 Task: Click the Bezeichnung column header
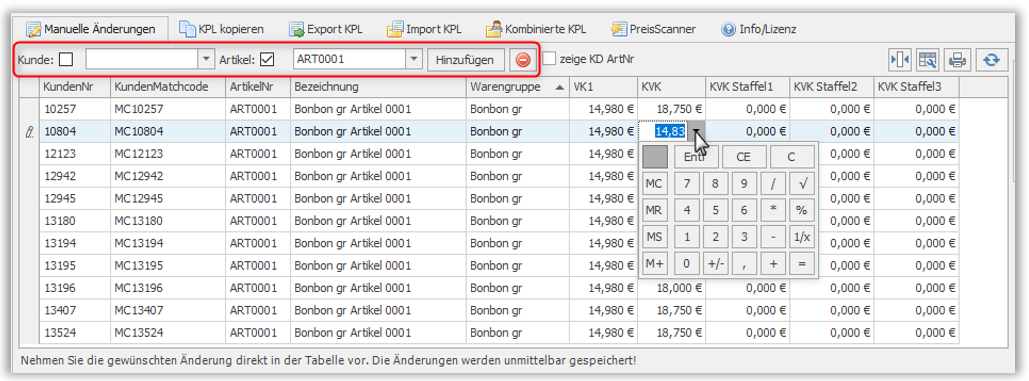coord(378,87)
